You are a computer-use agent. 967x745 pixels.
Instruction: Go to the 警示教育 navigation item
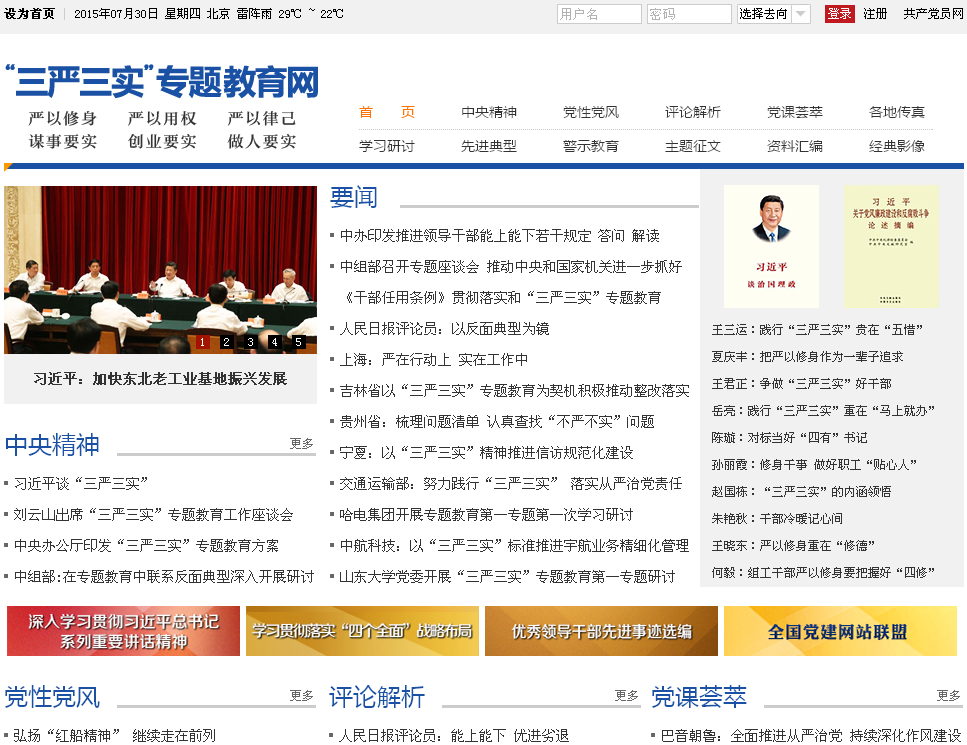tap(591, 146)
